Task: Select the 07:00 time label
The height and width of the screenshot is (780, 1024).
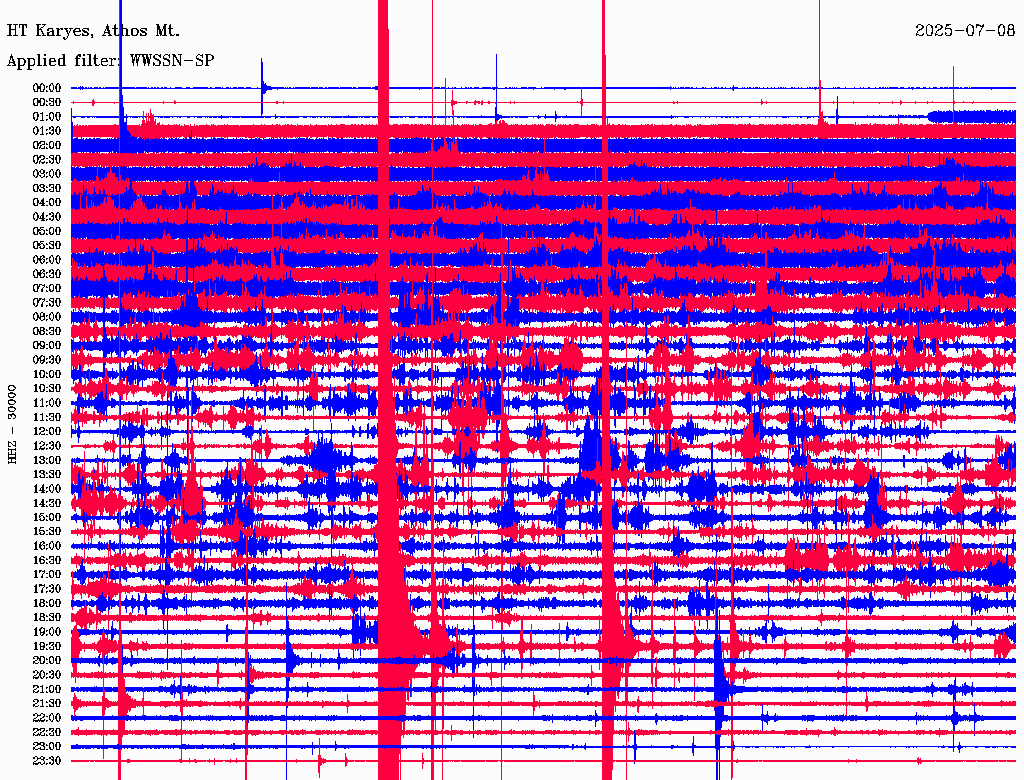Action: point(47,289)
